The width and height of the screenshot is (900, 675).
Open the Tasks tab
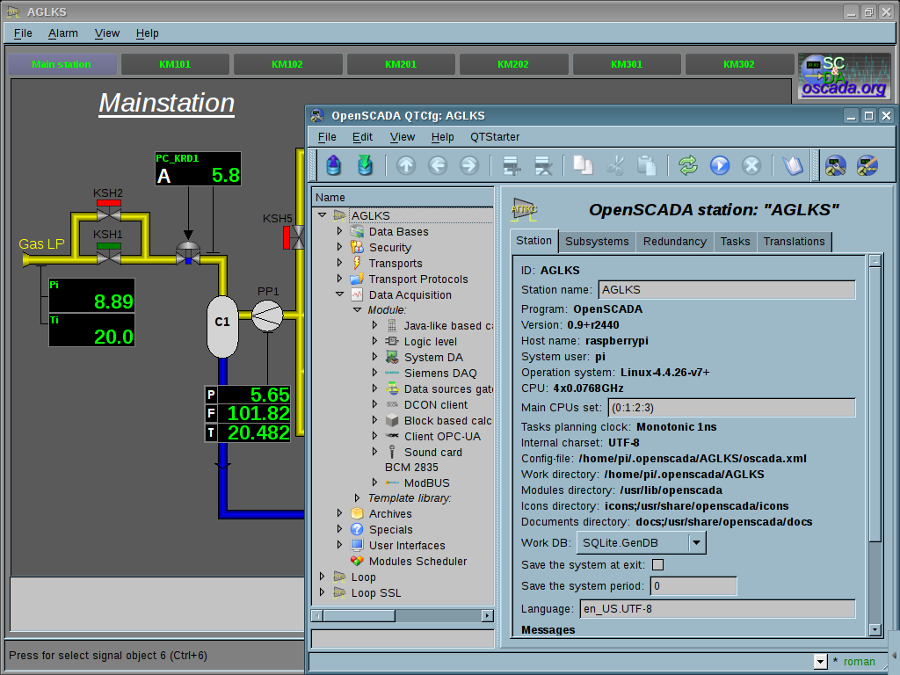735,241
